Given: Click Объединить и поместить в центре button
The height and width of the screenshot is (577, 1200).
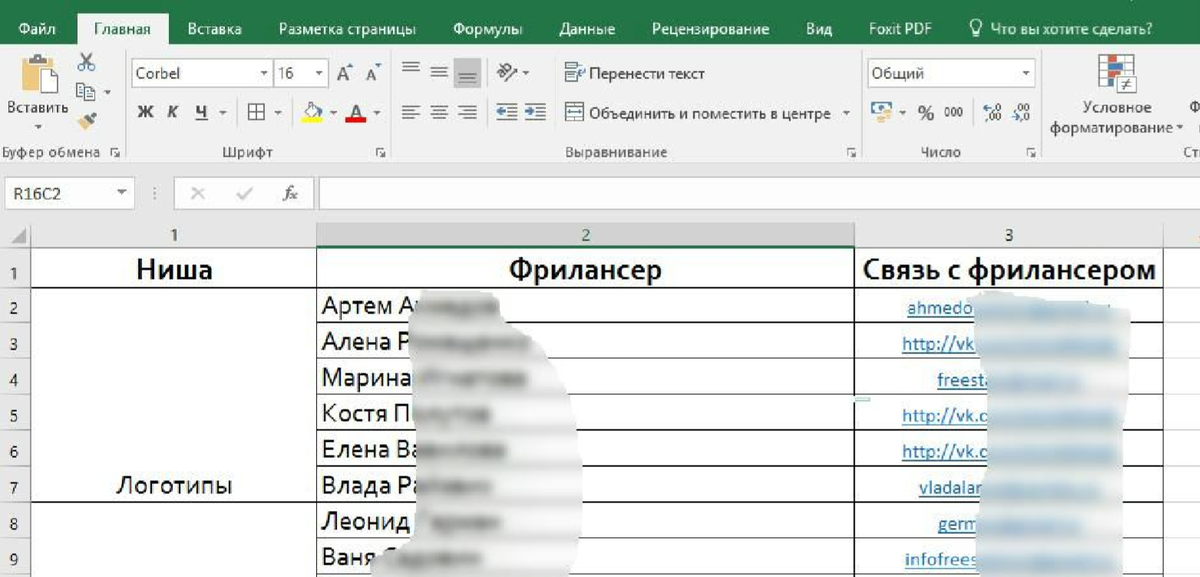Looking at the screenshot, I should coord(698,113).
